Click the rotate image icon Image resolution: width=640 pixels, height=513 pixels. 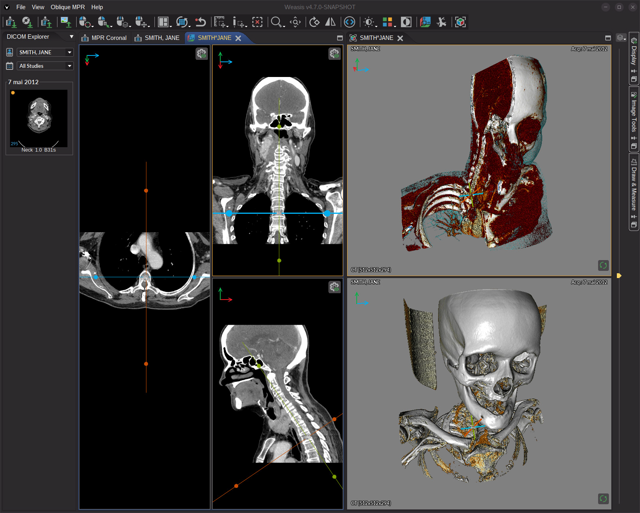[314, 22]
